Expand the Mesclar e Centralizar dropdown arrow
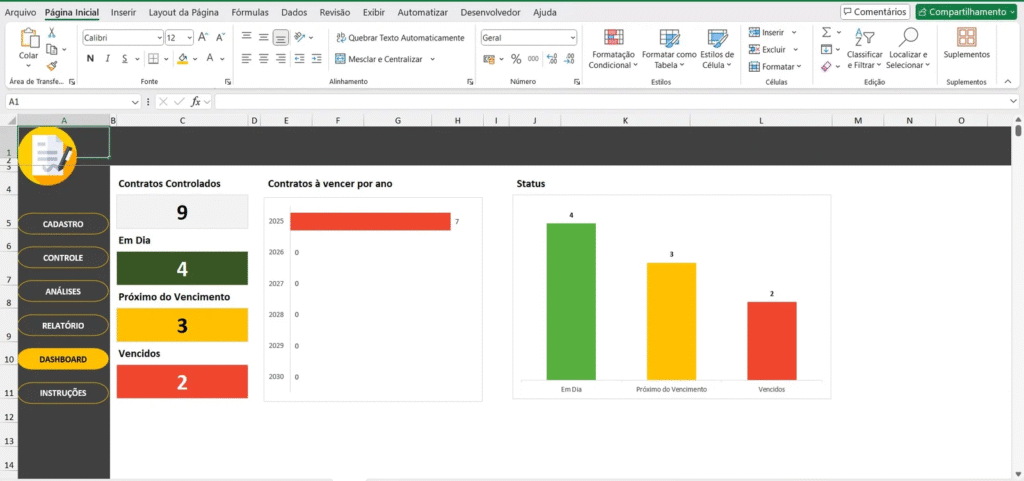 432,59
